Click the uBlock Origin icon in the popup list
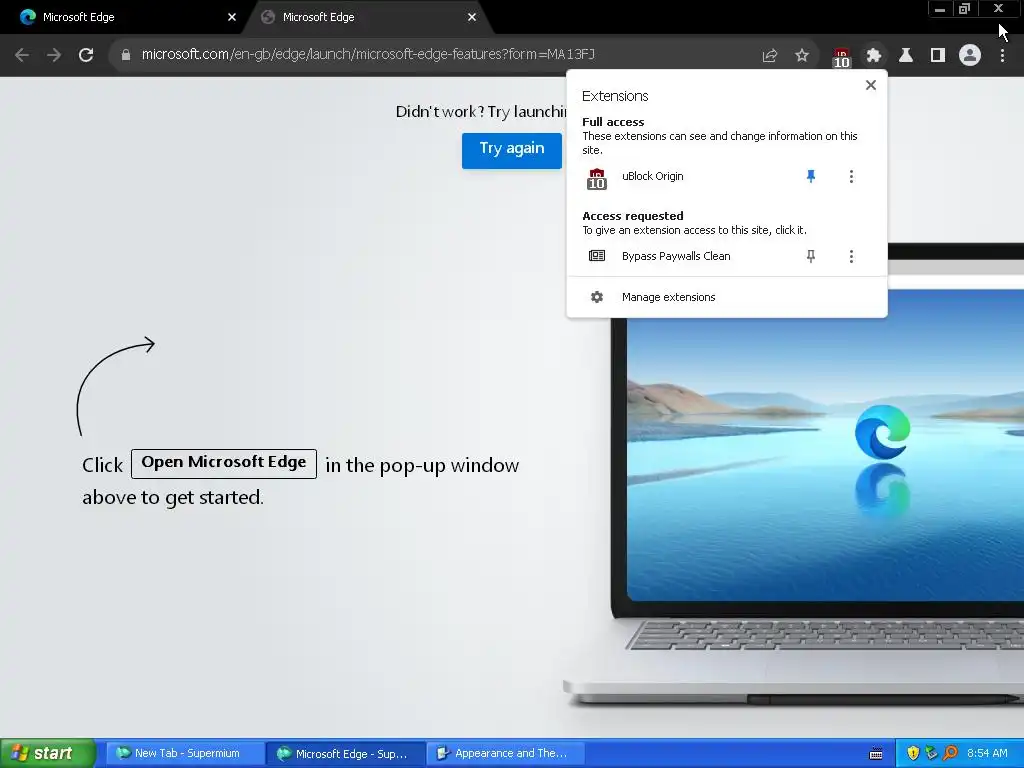This screenshot has width=1024, height=768. [x=596, y=178]
